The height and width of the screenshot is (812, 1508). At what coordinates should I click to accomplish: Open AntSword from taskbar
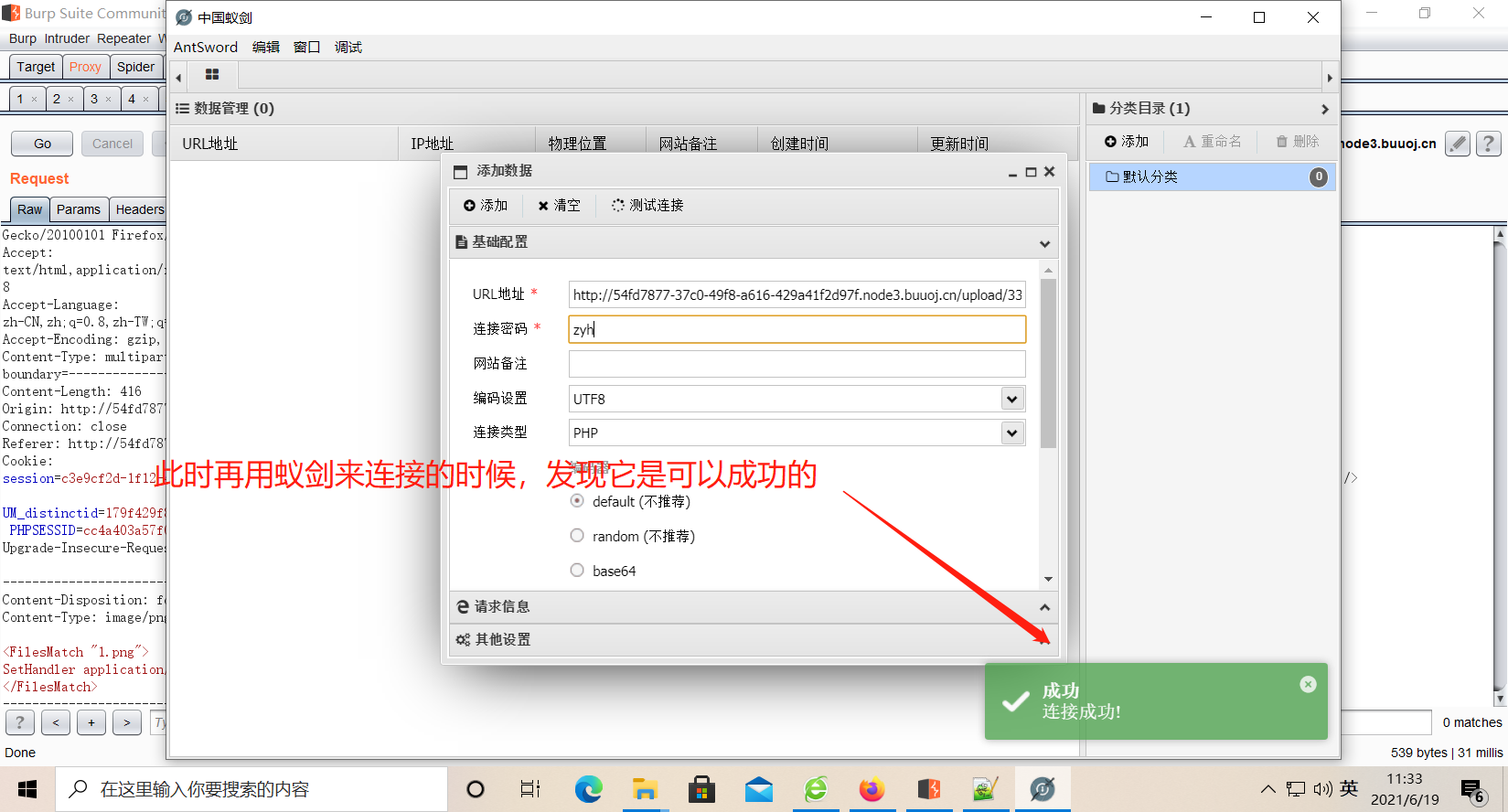[x=1043, y=789]
